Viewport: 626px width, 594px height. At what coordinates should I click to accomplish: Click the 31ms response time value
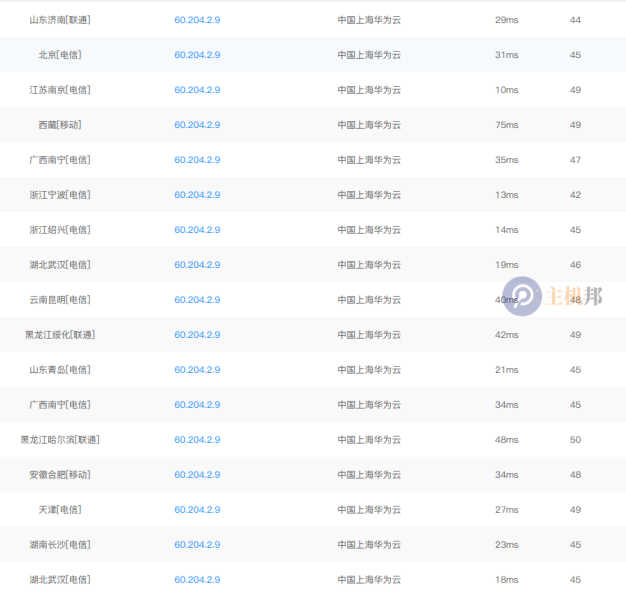point(507,55)
